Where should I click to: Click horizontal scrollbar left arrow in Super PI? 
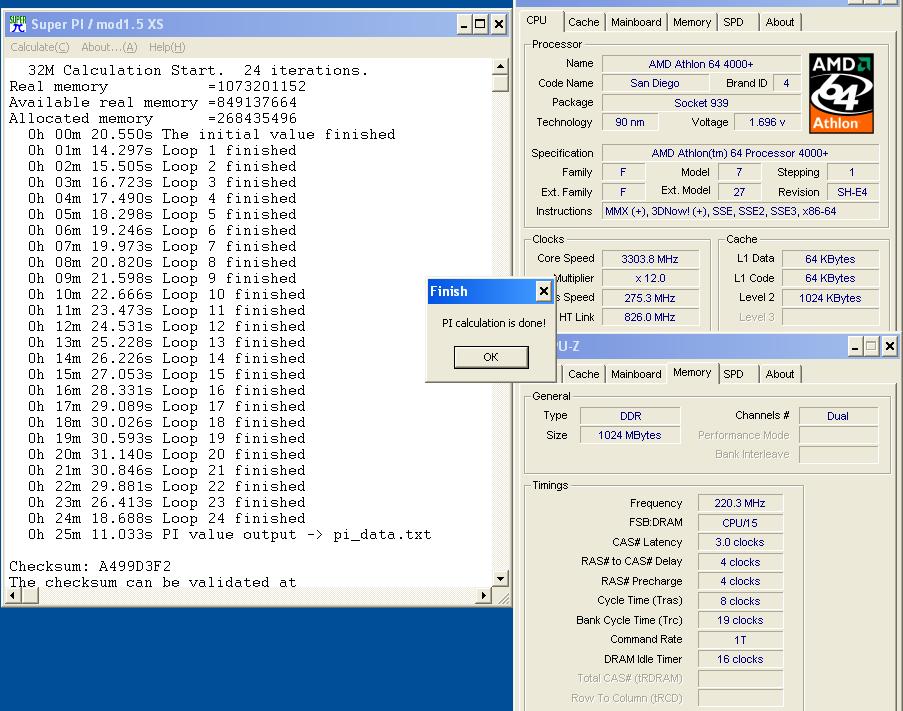12,595
